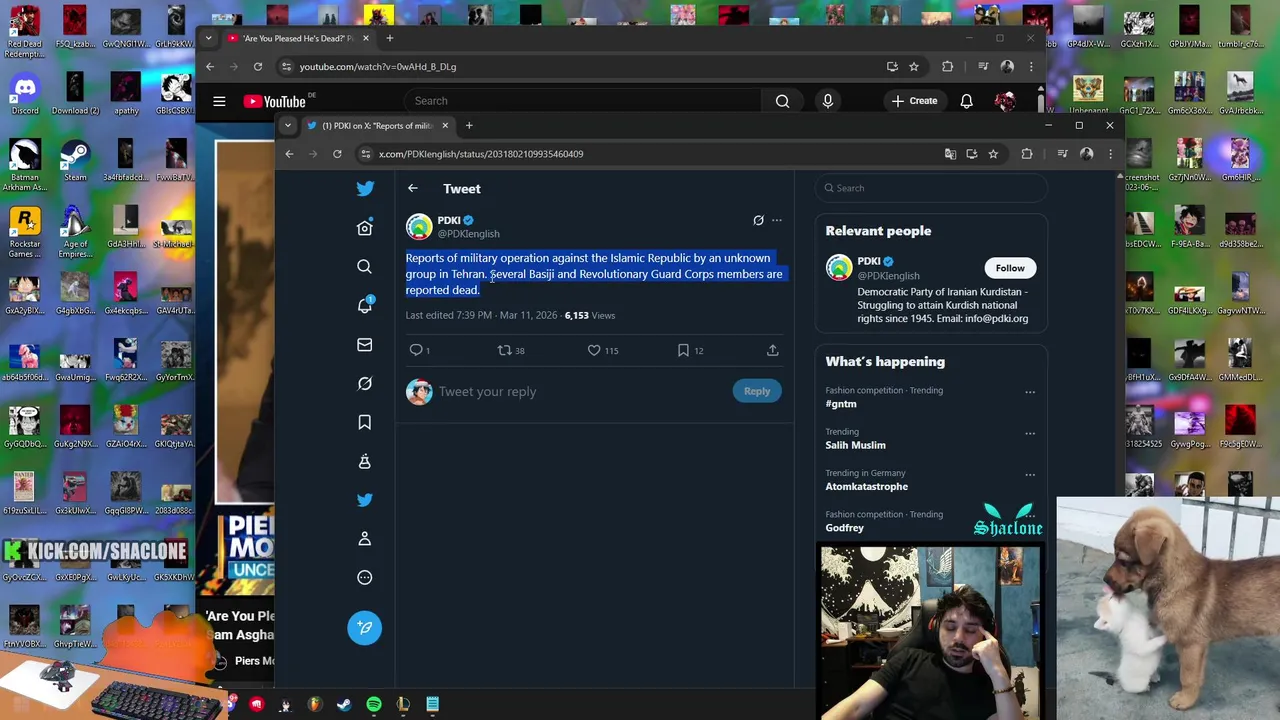The height and width of the screenshot is (720, 1280).
Task: Click the Twitter Search box
Action: click(x=932, y=188)
